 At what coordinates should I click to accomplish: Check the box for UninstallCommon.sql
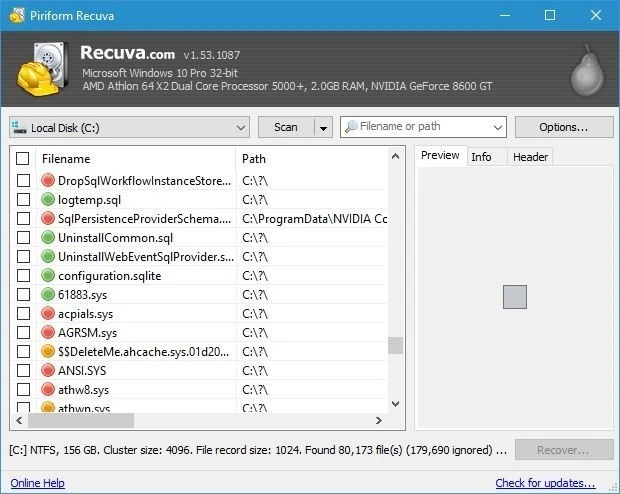tap(23, 237)
